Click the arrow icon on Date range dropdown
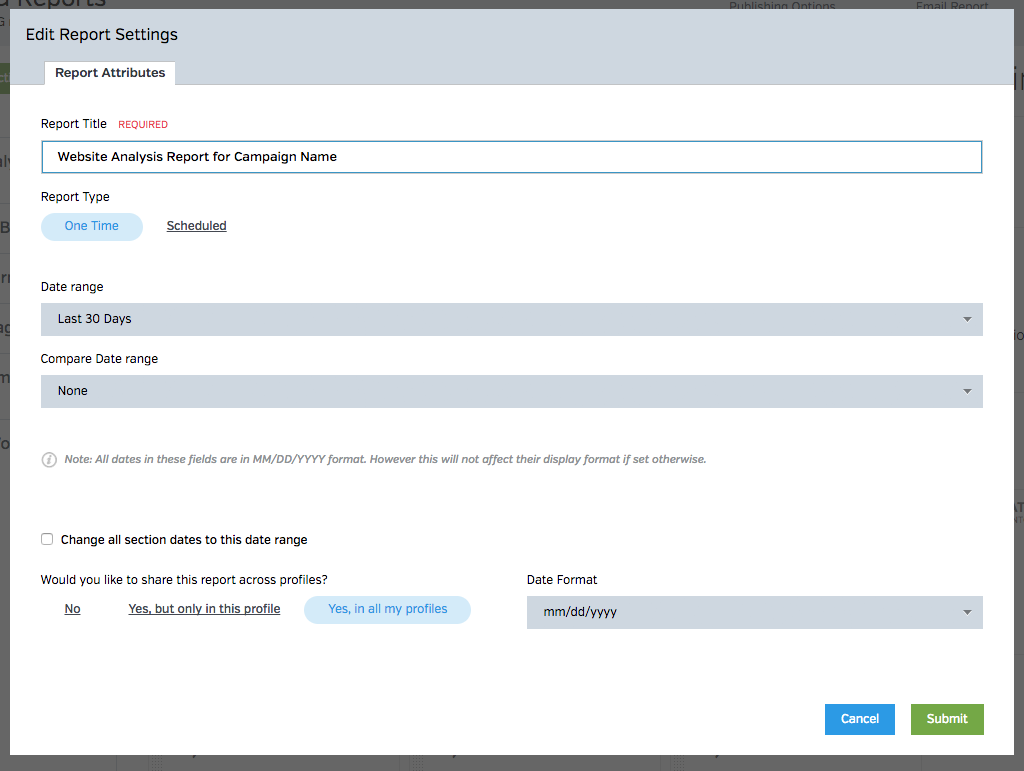 (x=966, y=320)
